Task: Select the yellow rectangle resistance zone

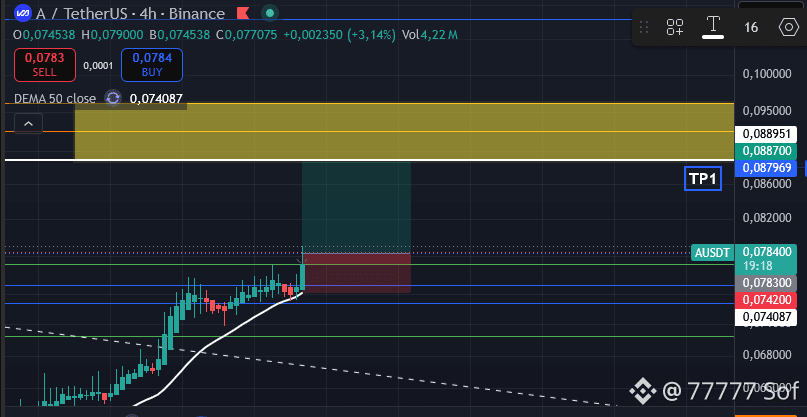Action: pyautogui.click(x=404, y=131)
